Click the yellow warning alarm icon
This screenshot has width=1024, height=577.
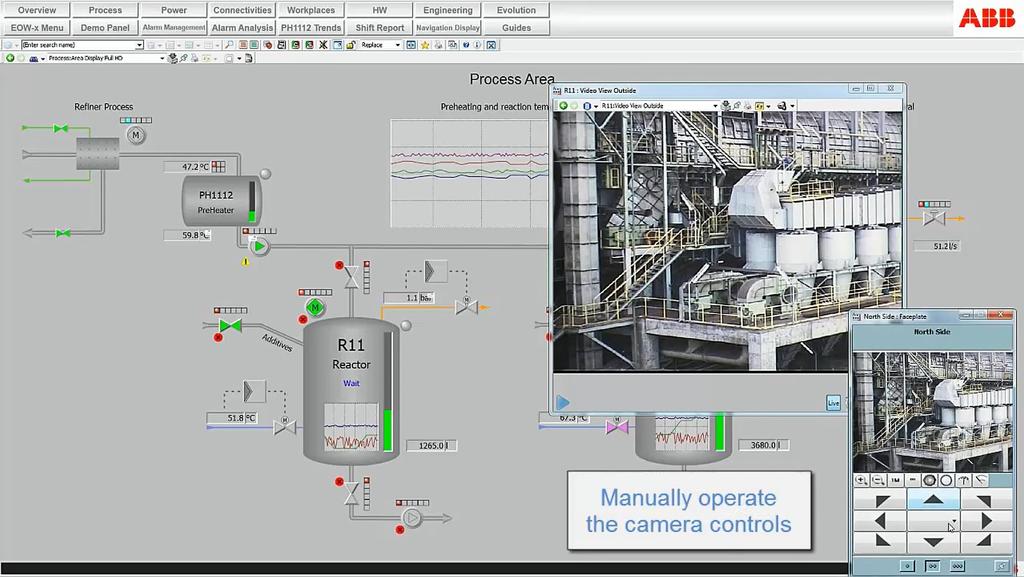pyautogui.click(x=246, y=262)
